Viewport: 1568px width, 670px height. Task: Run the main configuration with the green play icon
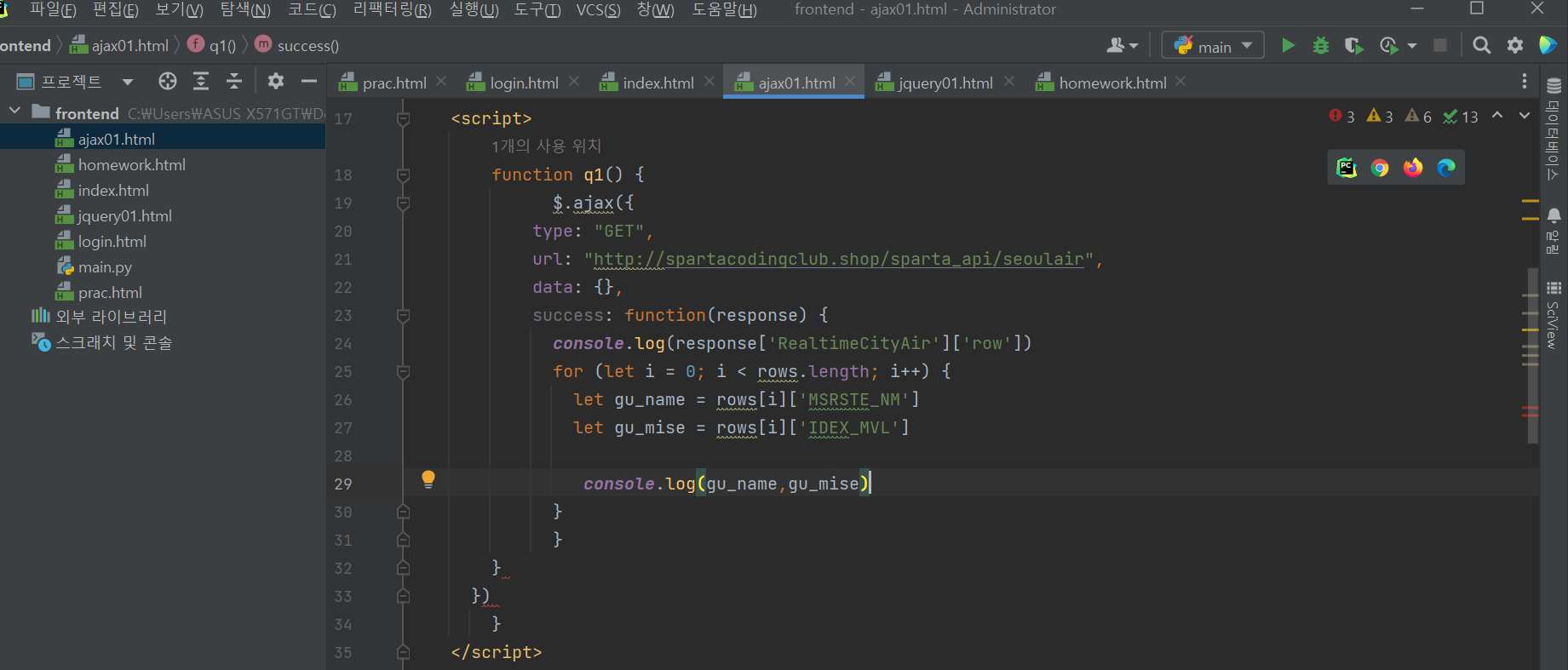1288,45
